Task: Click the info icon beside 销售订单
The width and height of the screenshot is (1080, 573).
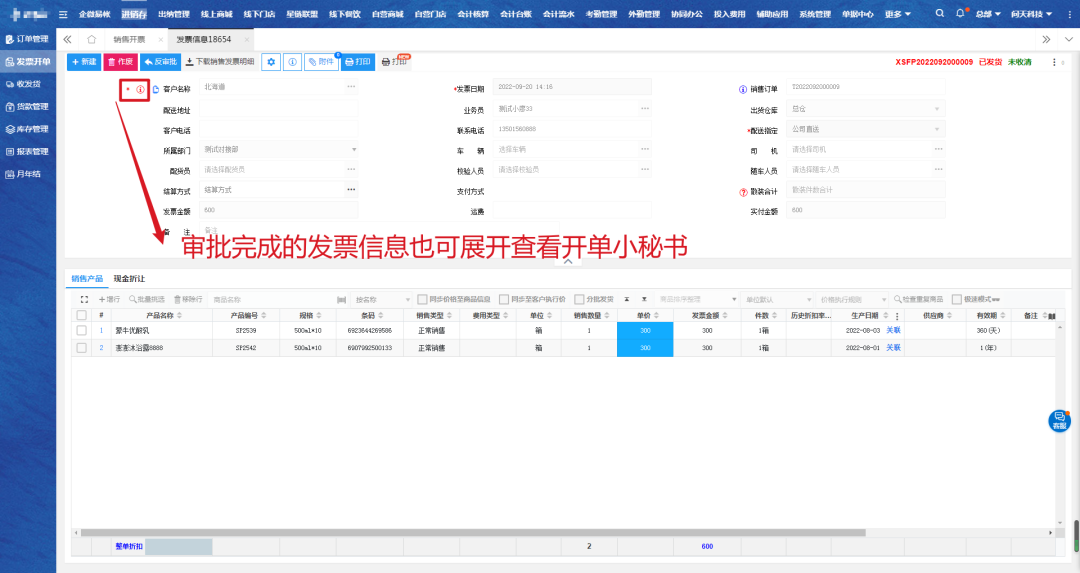Action: [741, 88]
